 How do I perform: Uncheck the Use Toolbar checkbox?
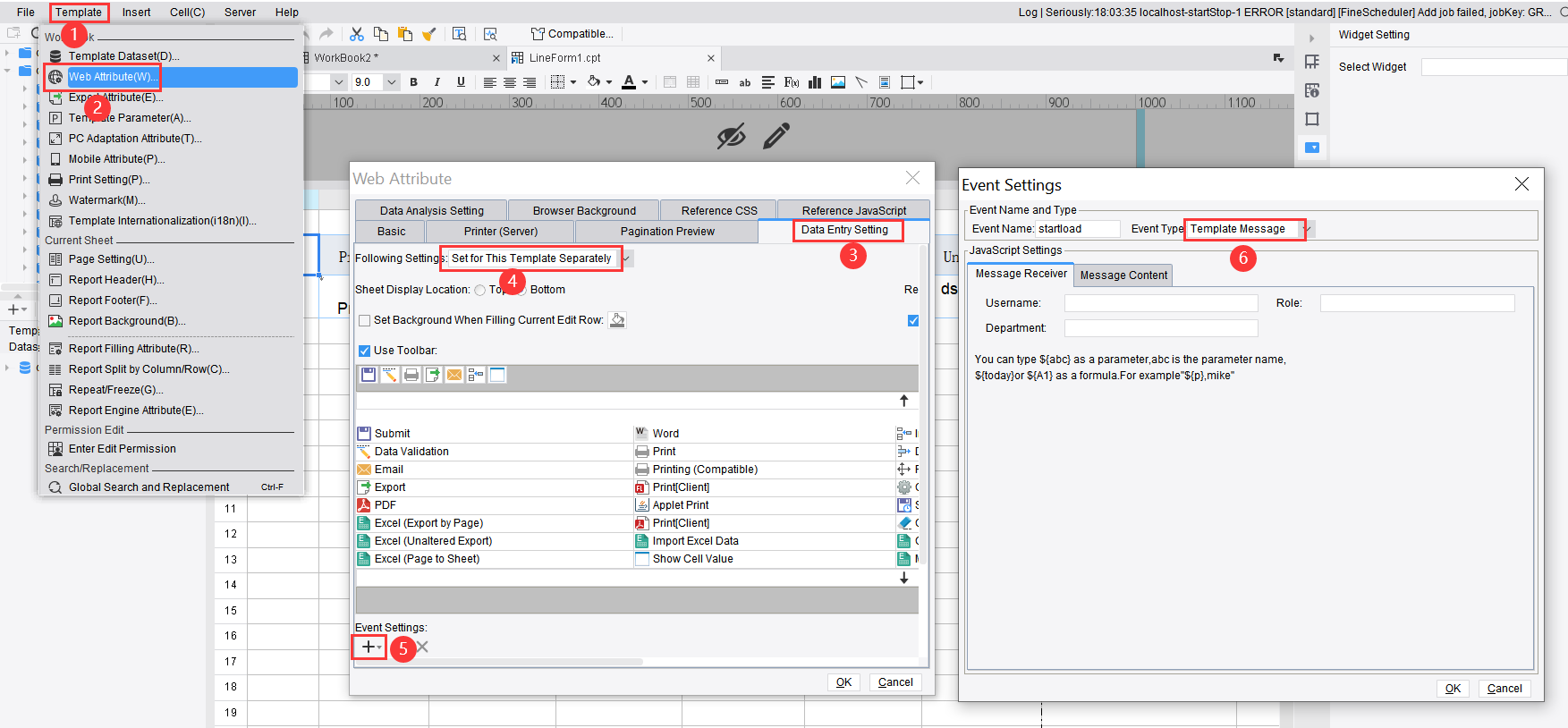pyautogui.click(x=364, y=351)
